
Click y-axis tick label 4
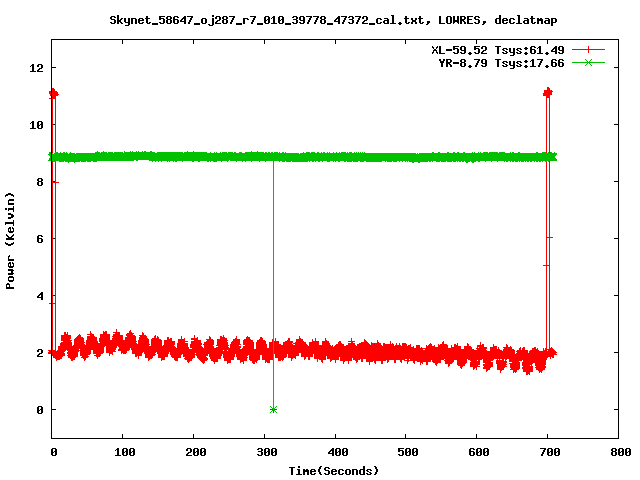pos(40,296)
